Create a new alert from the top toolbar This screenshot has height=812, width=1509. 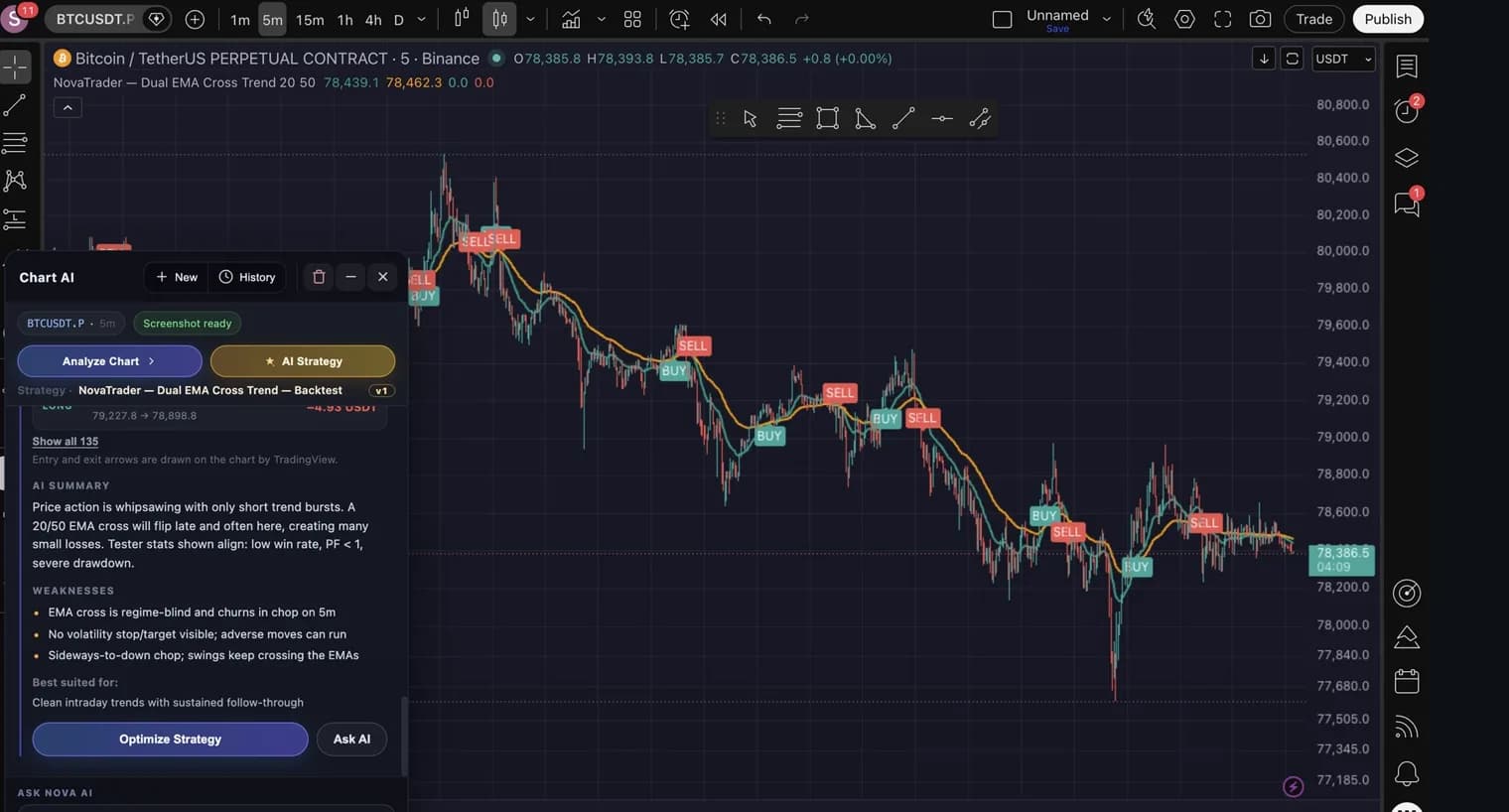[679, 19]
